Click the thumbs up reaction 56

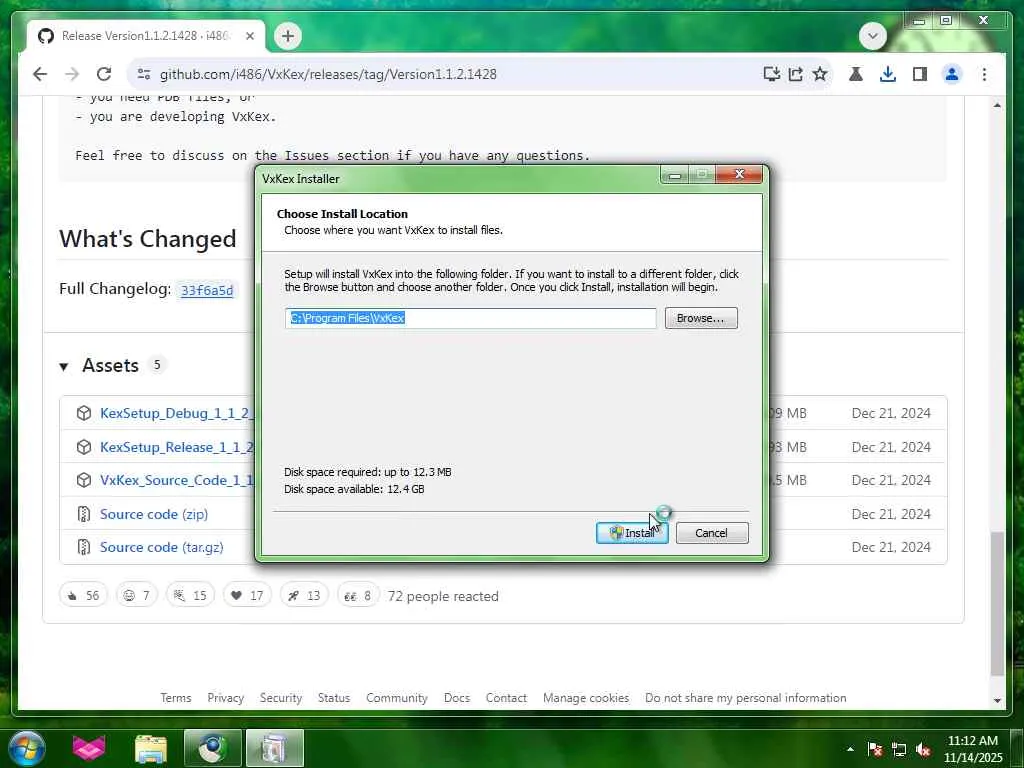pos(83,596)
